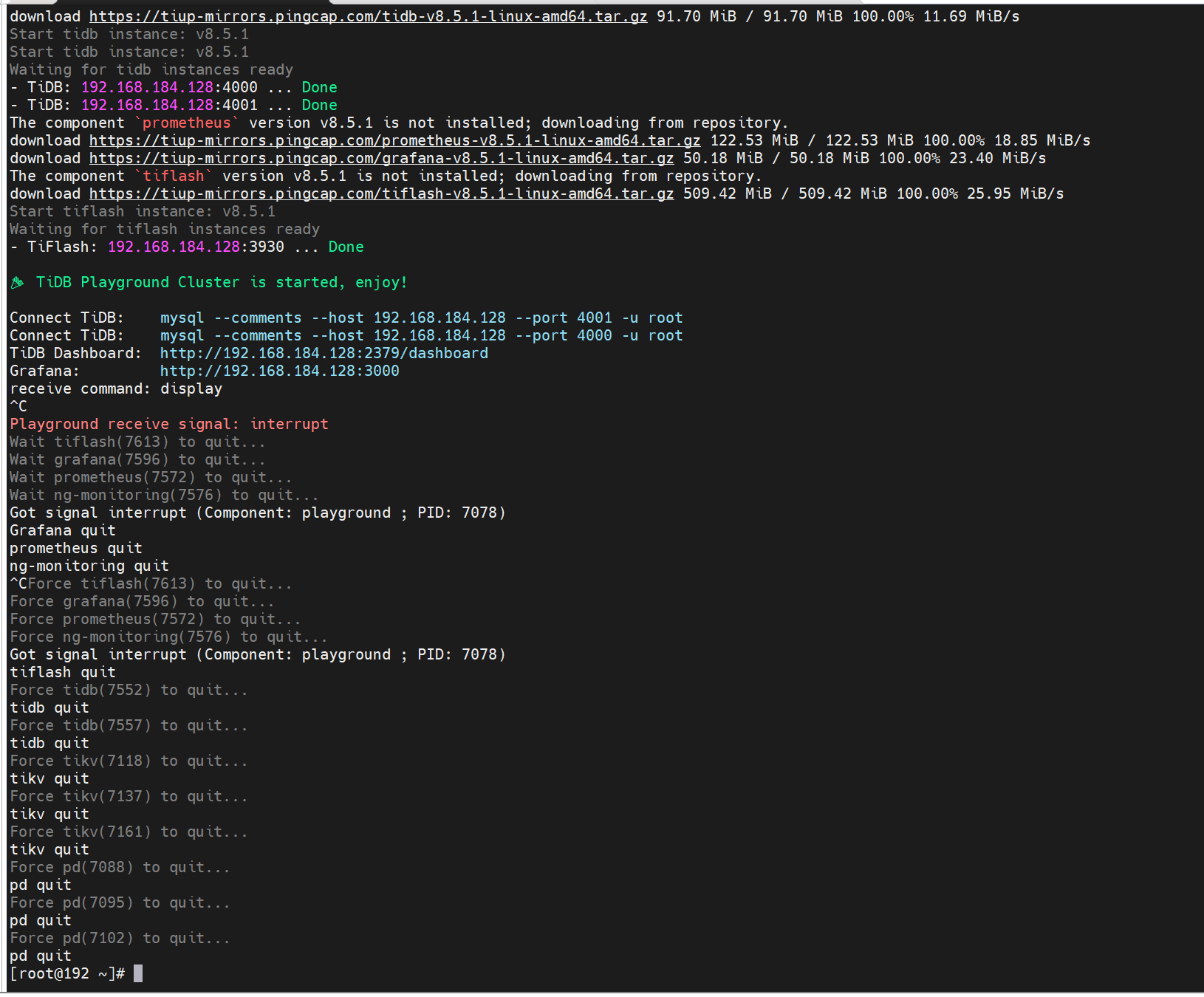Click the red `tiflash` component name
This screenshot has width=1204, height=997.
coord(174,176)
